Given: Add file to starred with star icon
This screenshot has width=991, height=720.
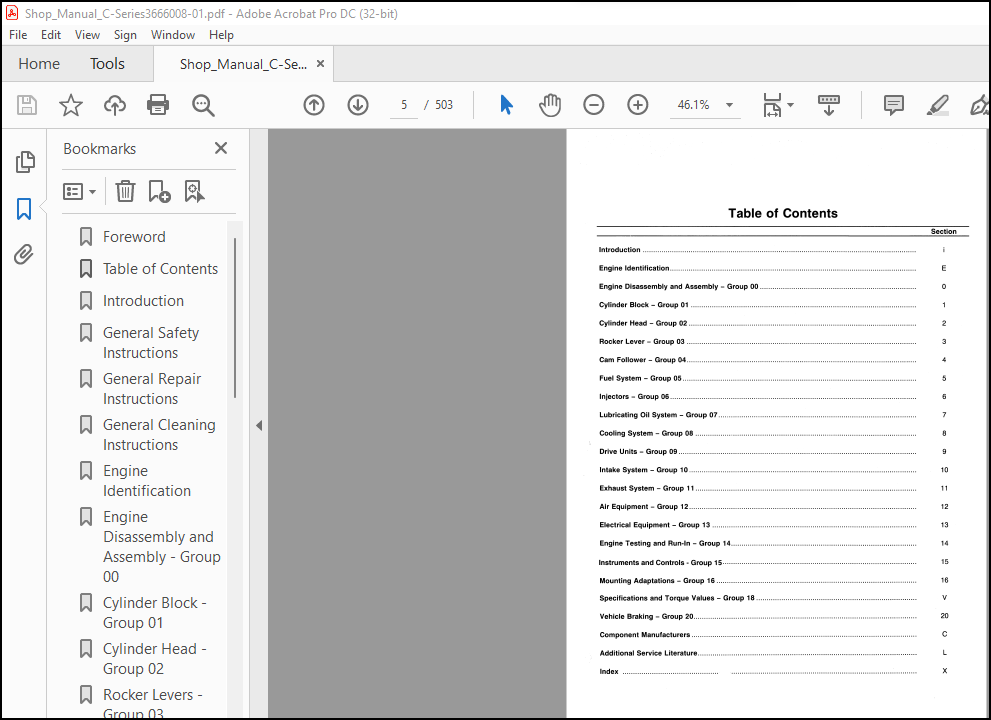Looking at the screenshot, I should 71,105.
